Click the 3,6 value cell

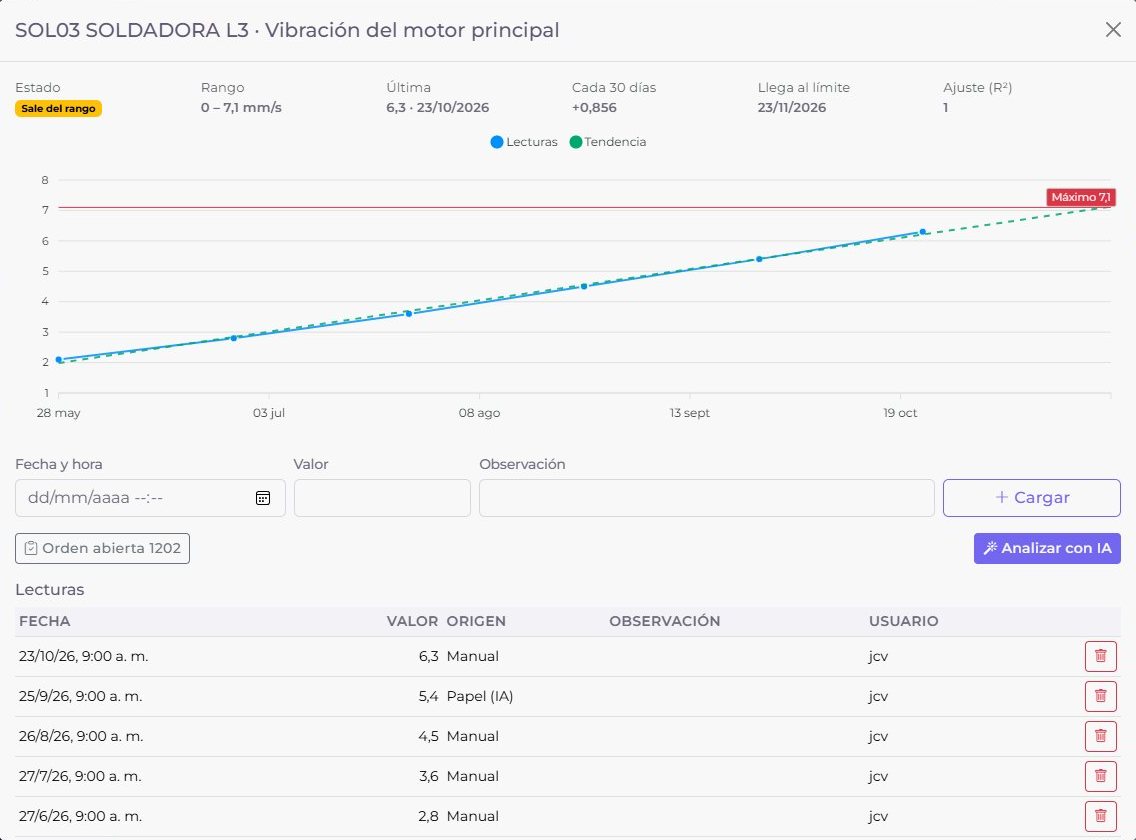coord(428,776)
